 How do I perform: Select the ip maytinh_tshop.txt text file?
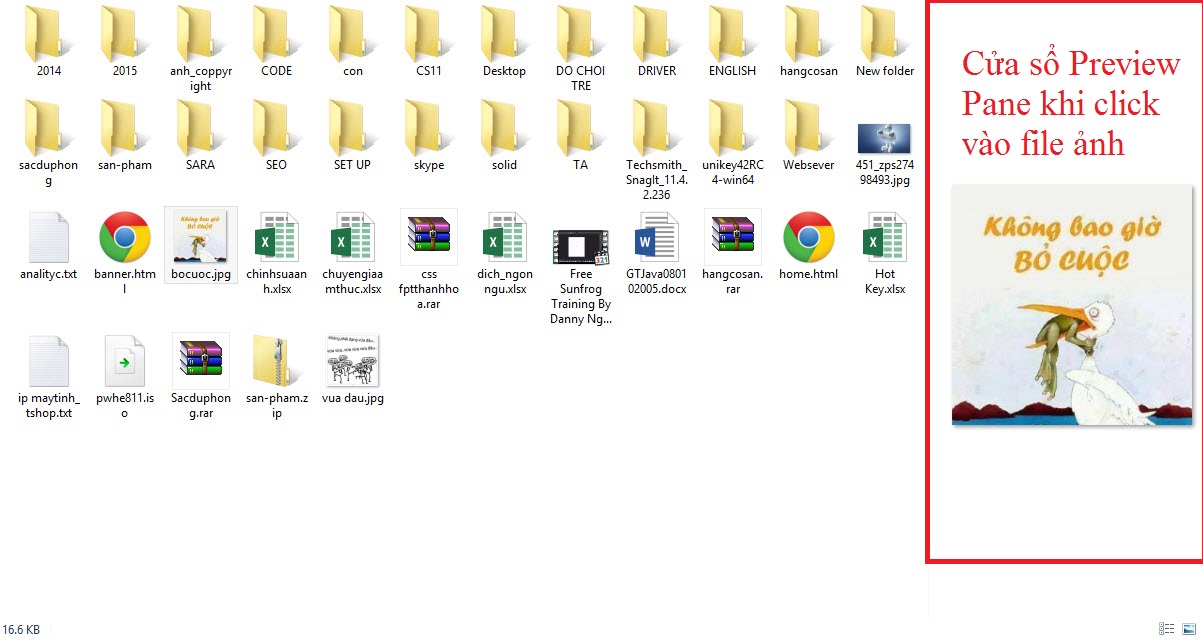[x=48, y=377]
